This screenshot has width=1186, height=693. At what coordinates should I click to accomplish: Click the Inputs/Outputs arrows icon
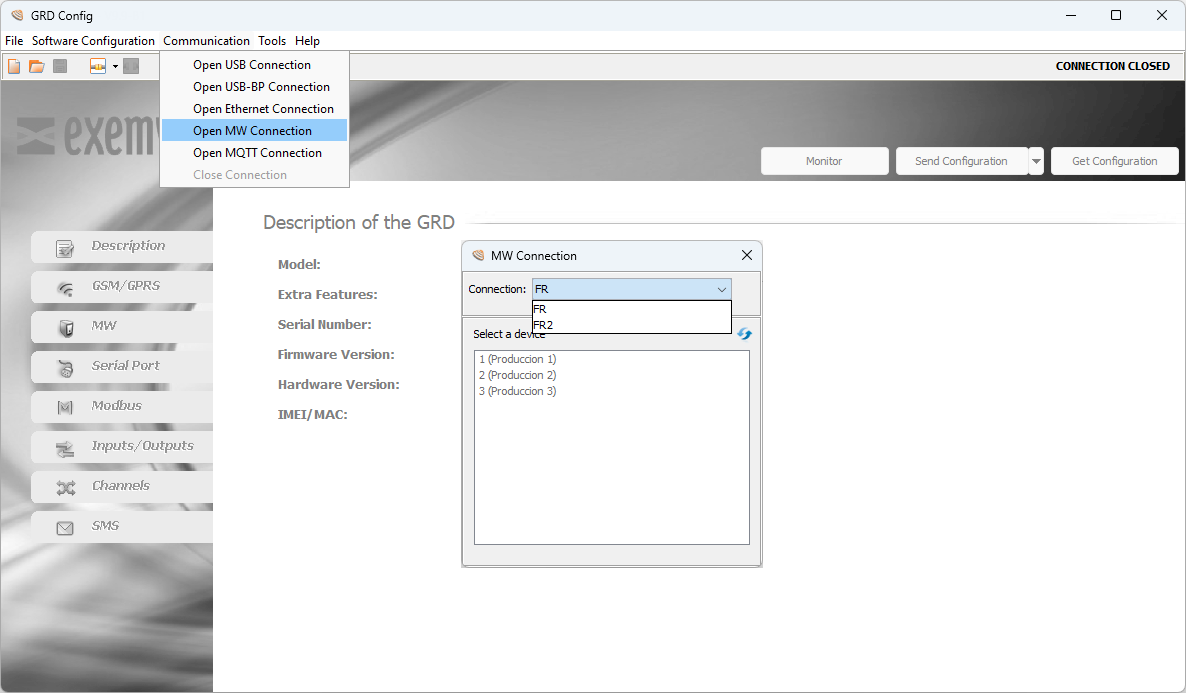[65, 448]
